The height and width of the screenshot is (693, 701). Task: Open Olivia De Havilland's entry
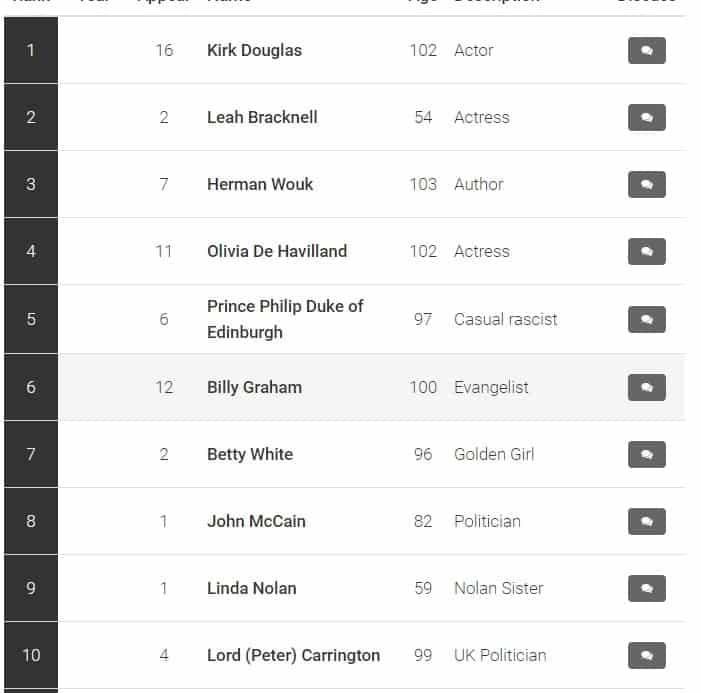pyautogui.click(x=277, y=252)
